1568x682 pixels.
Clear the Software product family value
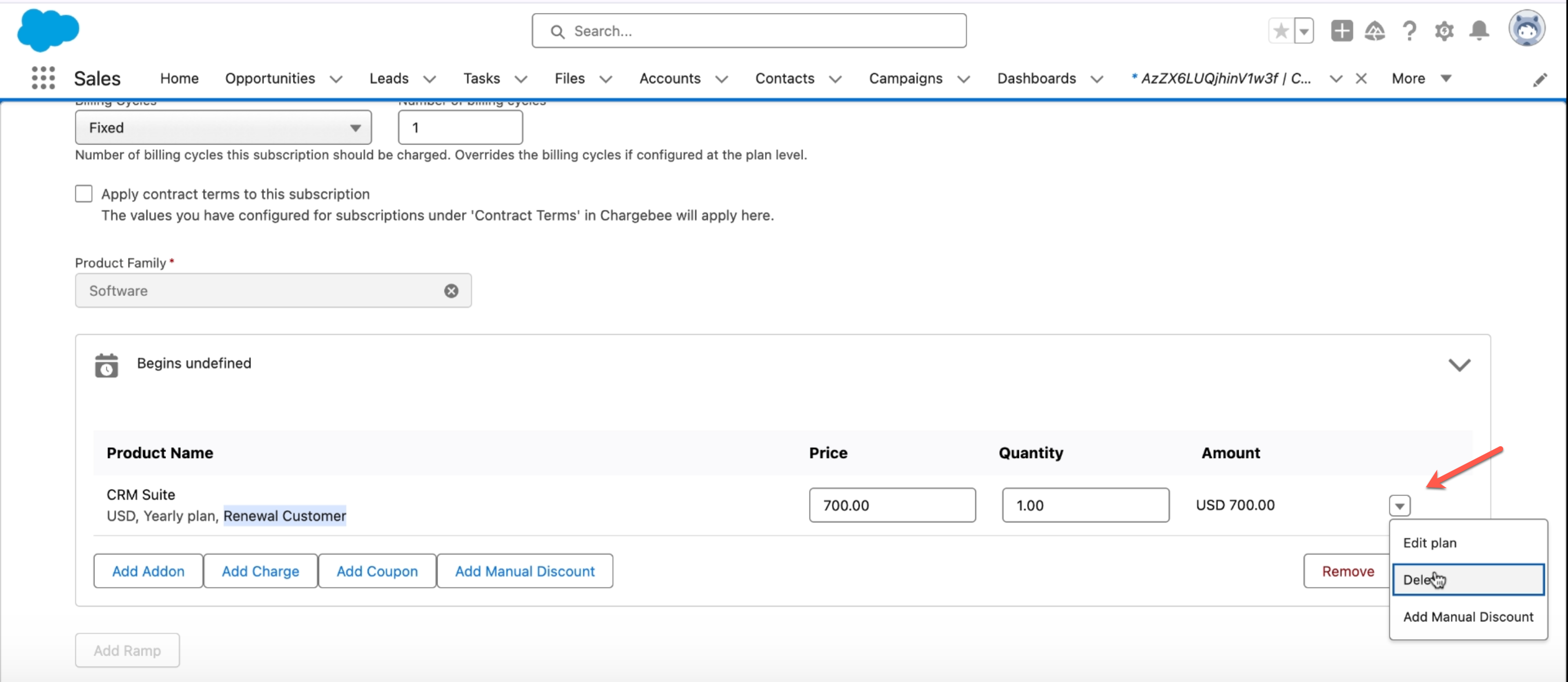[x=451, y=291]
